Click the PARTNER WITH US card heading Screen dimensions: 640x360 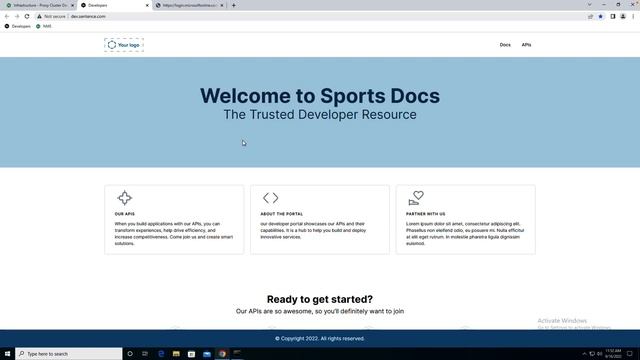425,214
